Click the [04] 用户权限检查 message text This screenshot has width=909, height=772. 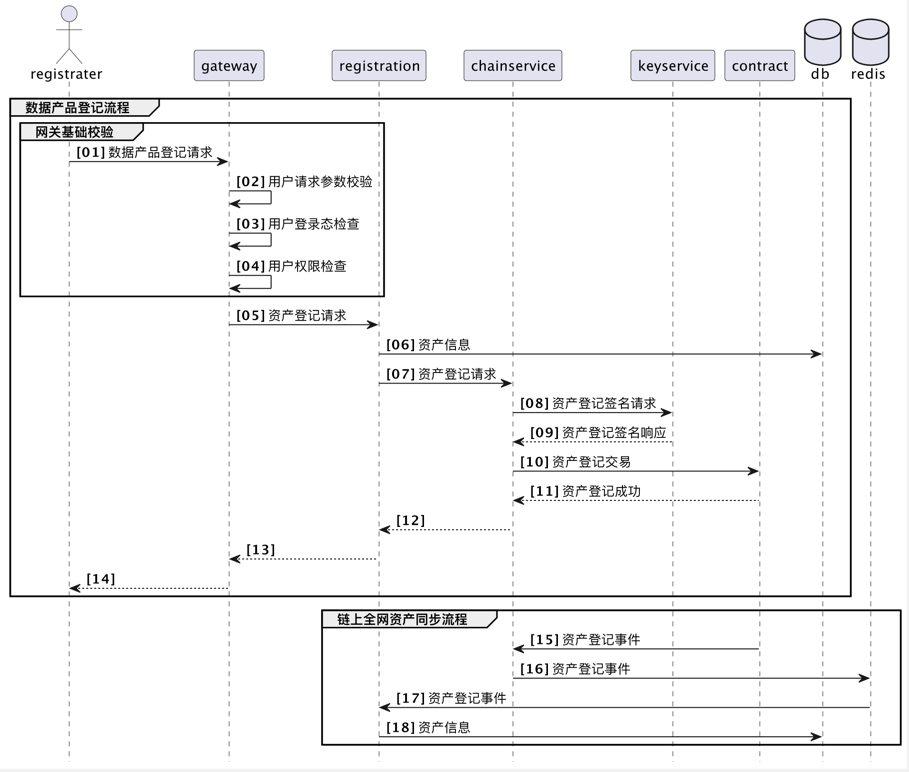[291, 266]
